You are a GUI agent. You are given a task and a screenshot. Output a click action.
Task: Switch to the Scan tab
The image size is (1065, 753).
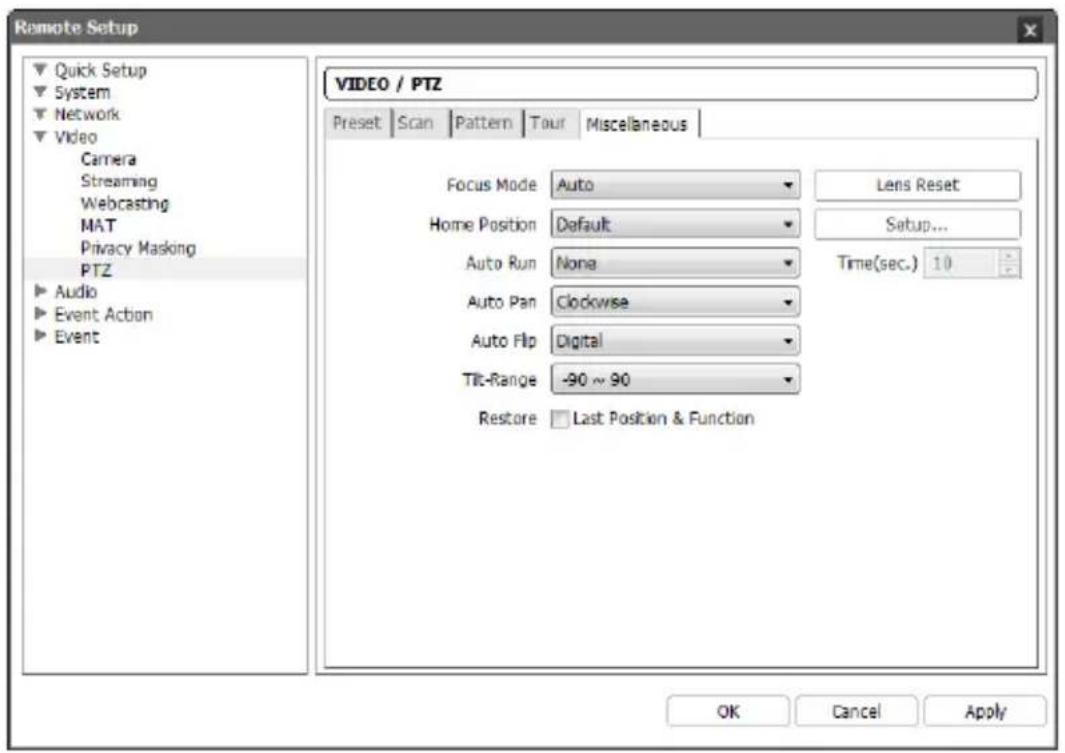tap(420, 124)
